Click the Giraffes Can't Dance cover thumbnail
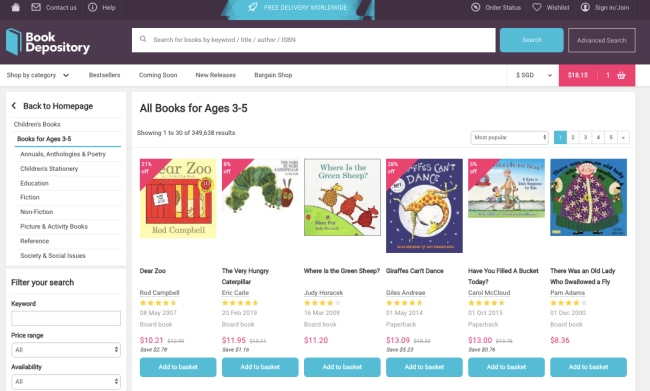 [x=424, y=206]
